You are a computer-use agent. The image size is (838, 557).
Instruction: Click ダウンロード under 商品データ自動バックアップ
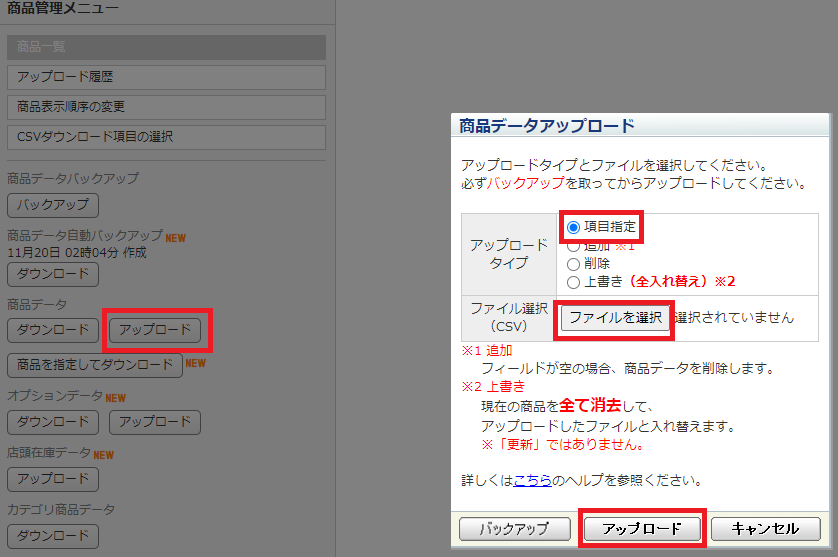pos(53,274)
